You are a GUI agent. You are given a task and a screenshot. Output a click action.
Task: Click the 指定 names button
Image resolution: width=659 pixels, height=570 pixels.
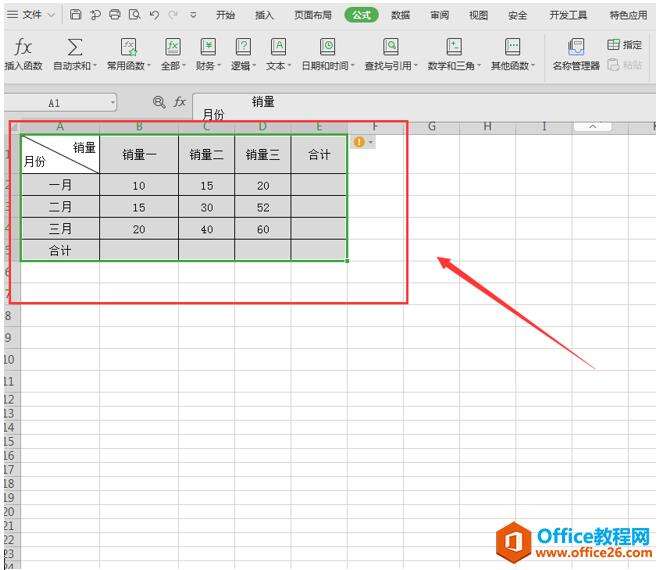click(625, 45)
